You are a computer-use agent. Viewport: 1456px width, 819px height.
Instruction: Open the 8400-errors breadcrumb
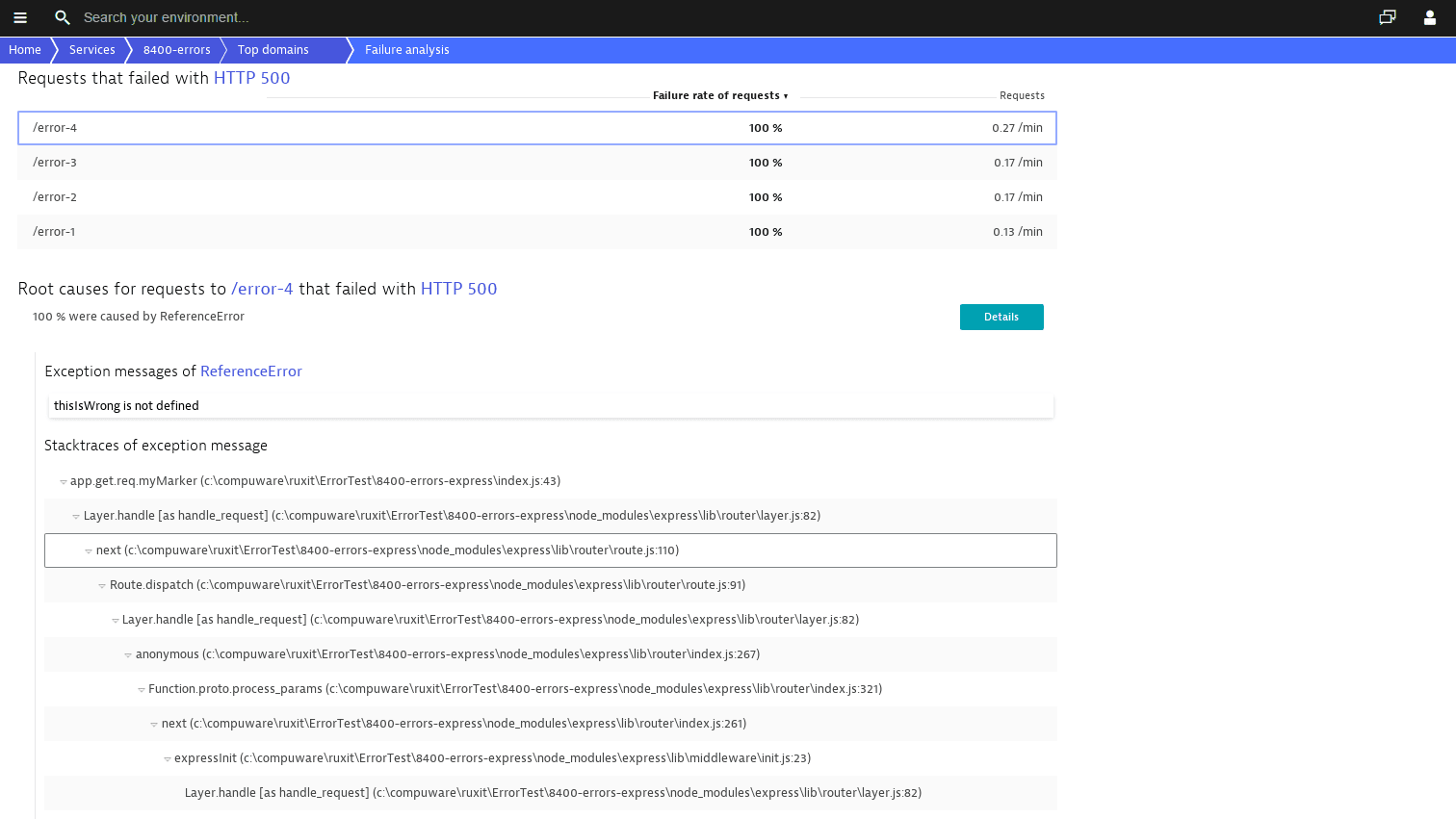tap(177, 50)
